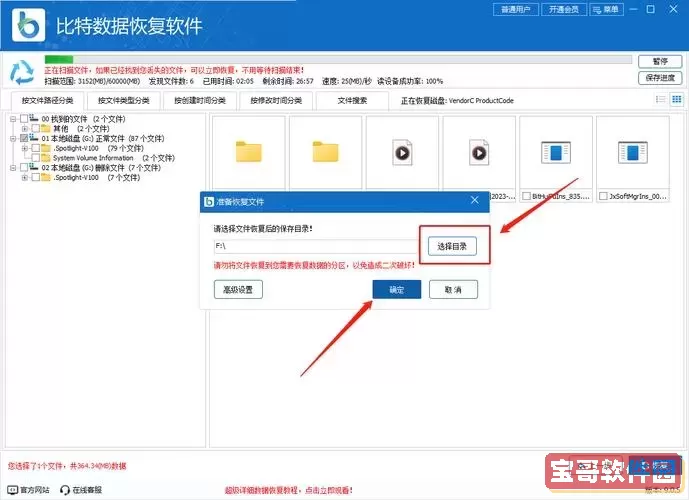Select the JxSoftMgrIns installer icon

point(633,152)
